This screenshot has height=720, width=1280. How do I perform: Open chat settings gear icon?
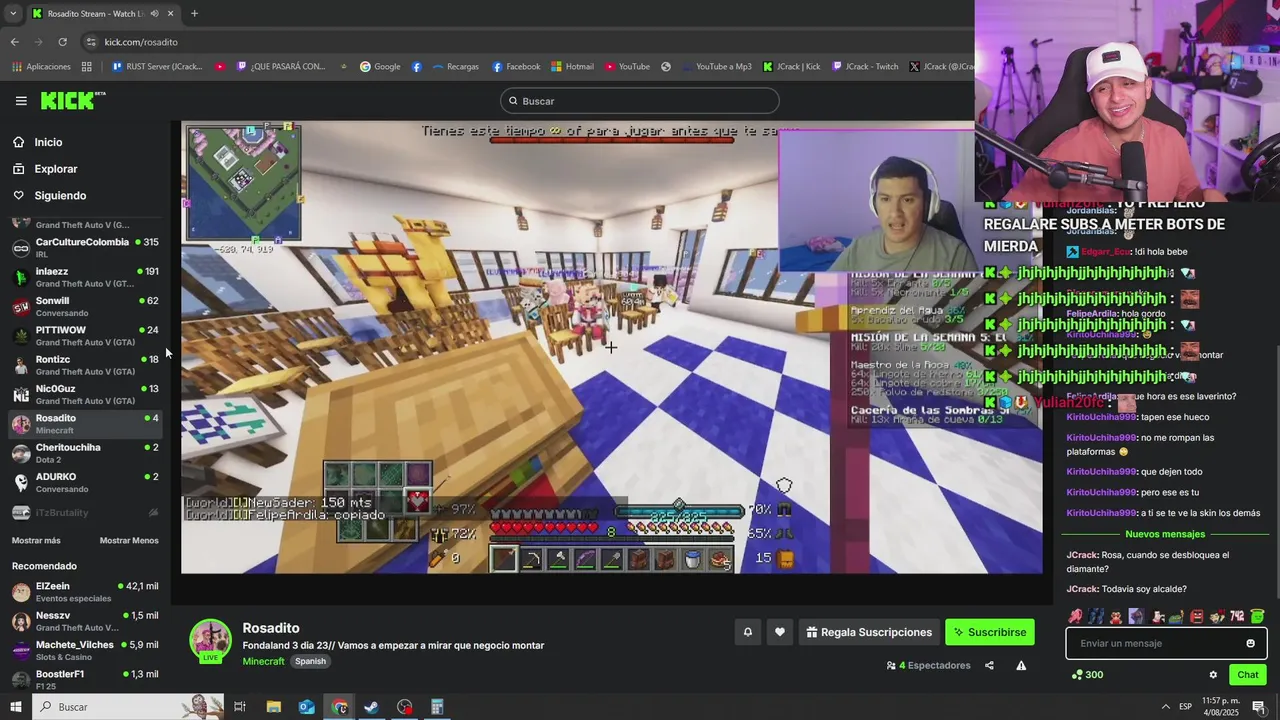pos(1213,675)
